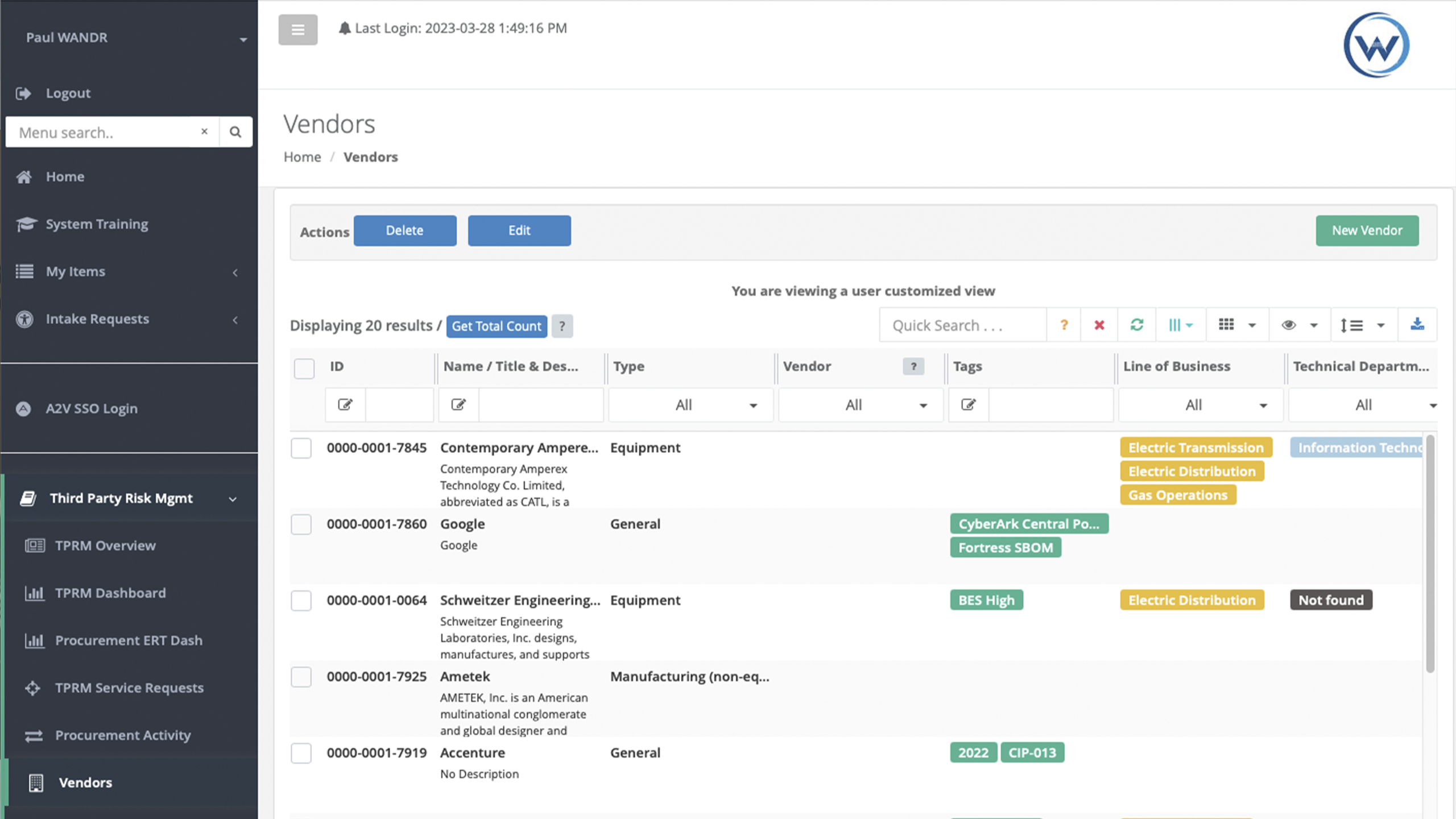The width and height of the screenshot is (1456, 819).
Task: Clear quick search with red X
Action: pos(1099,325)
